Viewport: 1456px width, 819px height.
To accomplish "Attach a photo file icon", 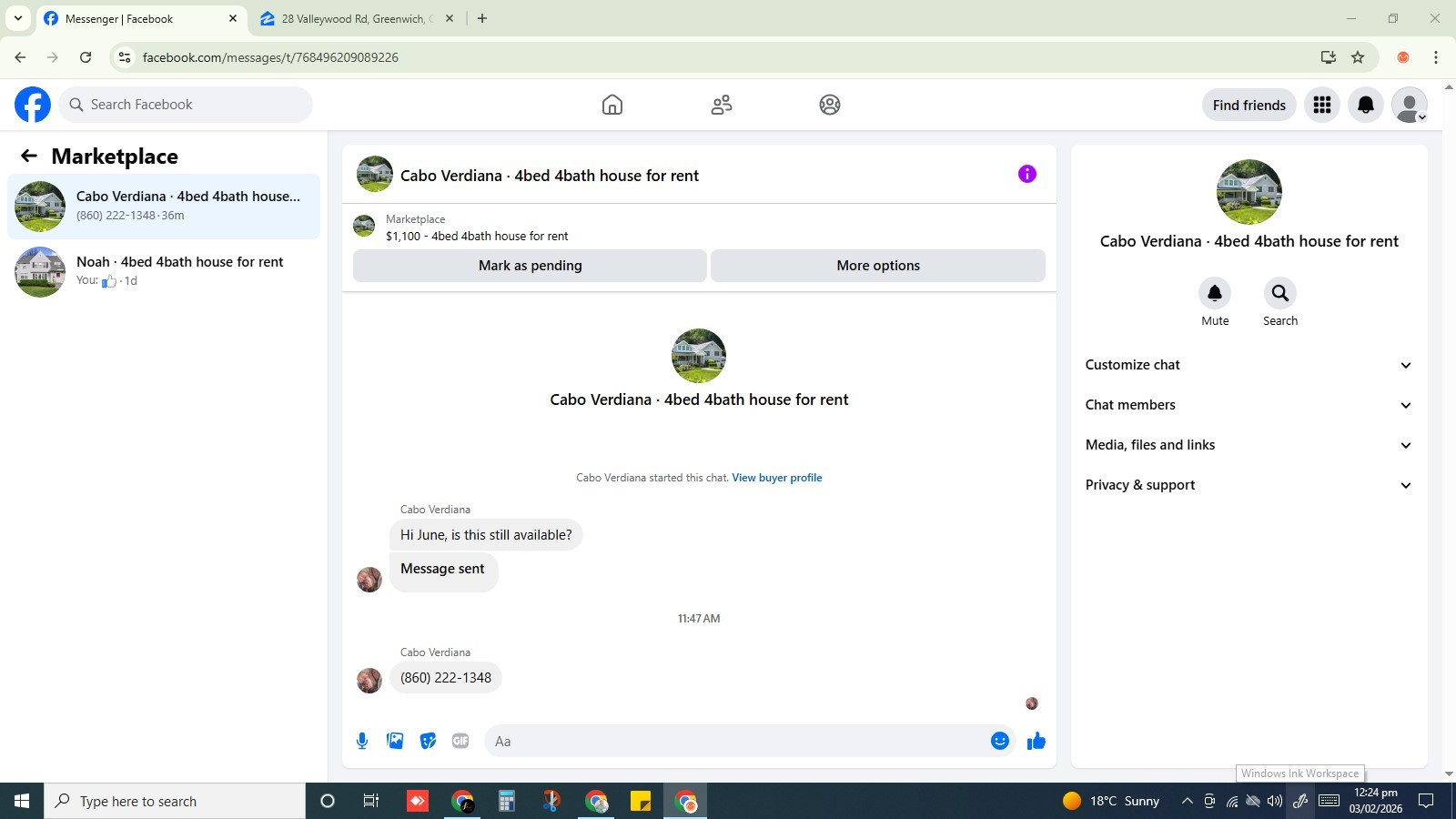I will [x=395, y=741].
